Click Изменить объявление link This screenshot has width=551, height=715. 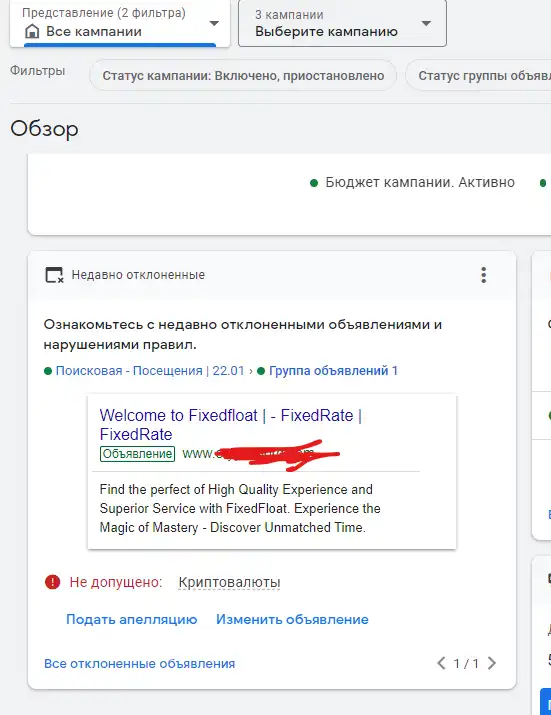pyautogui.click(x=292, y=619)
